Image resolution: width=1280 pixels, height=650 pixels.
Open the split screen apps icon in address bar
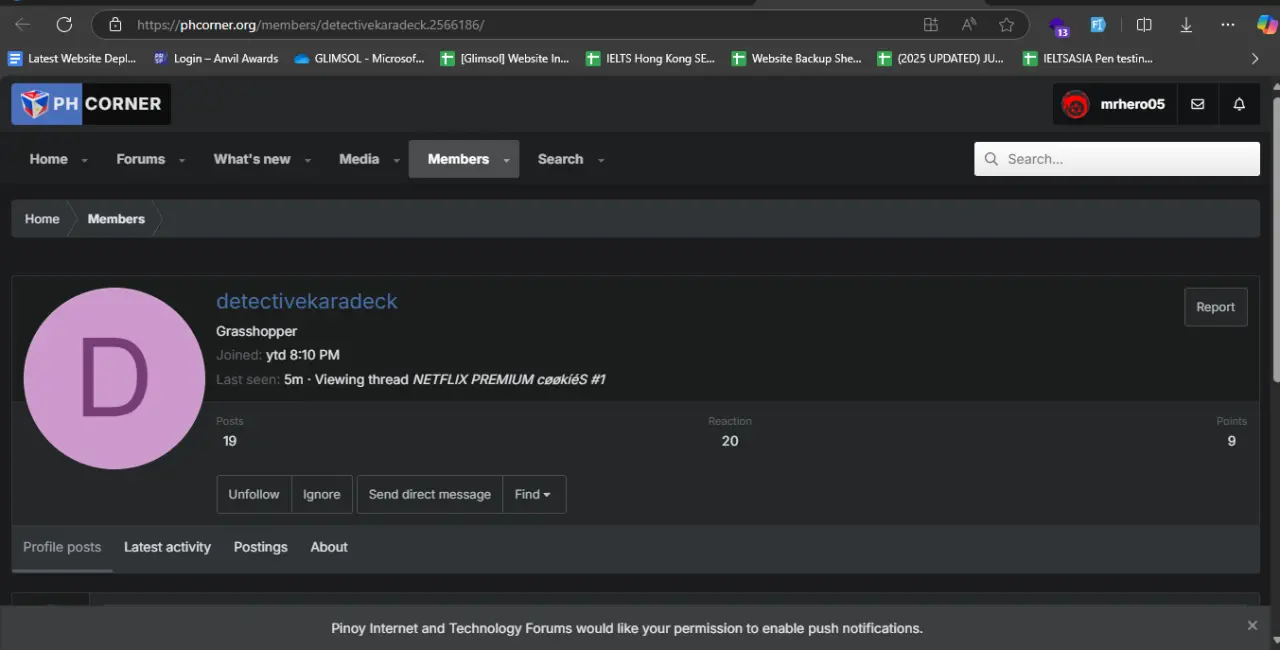coord(931,25)
